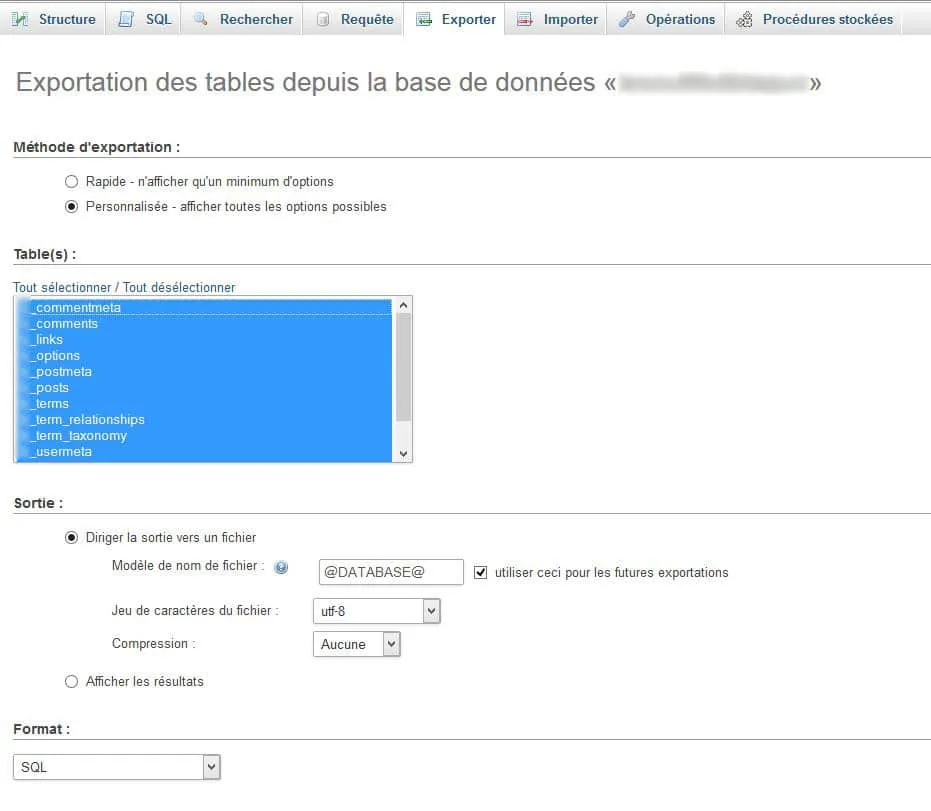Click the Opérations wrench icon
The height and width of the screenshot is (811, 931).
point(626,20)
